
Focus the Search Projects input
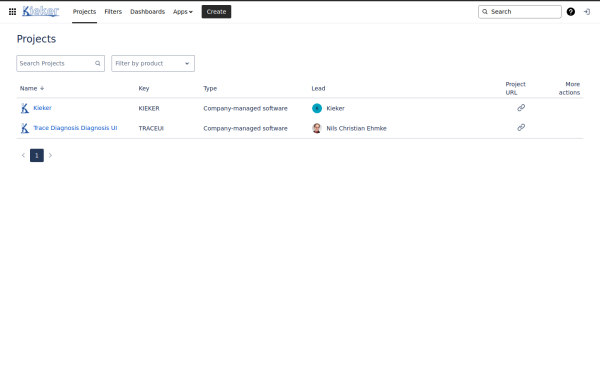[x=60, y=64]
